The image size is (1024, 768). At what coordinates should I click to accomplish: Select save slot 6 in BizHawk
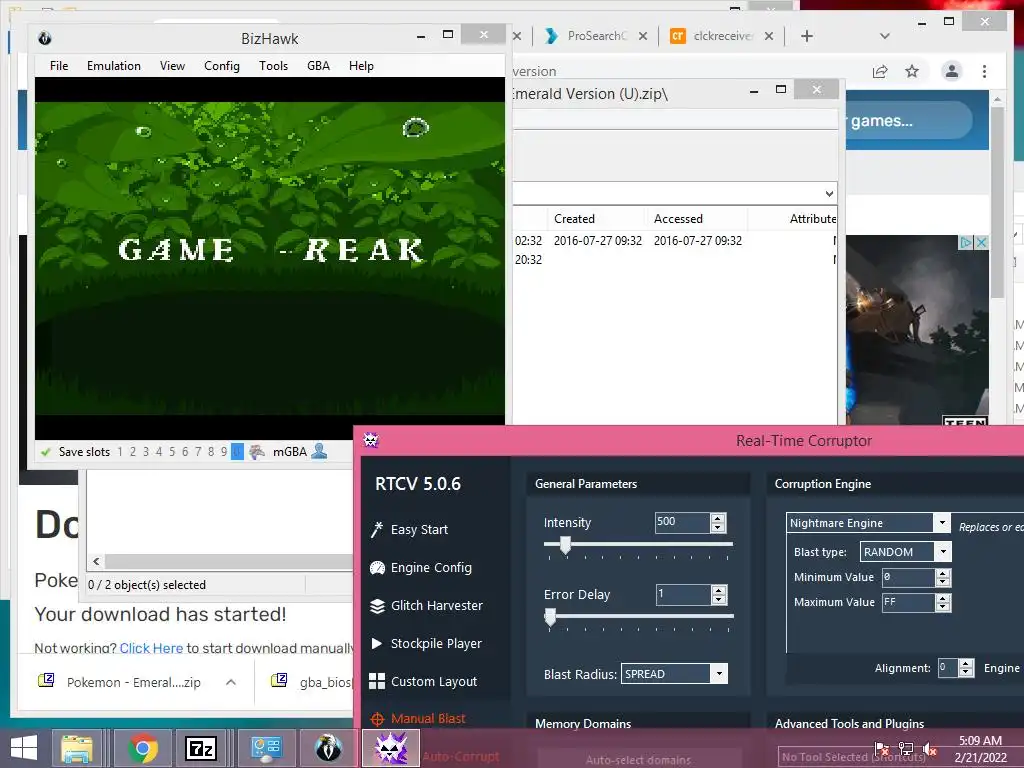pyautogui.click(x=185, y=452)
